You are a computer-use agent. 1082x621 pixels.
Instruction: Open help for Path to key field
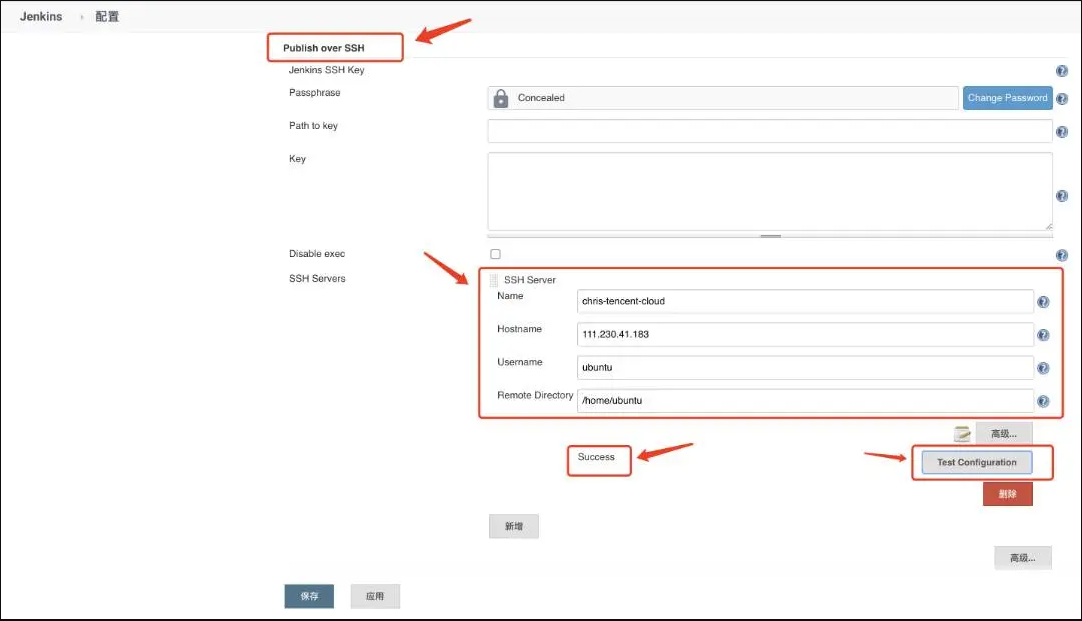(1061, 132)
